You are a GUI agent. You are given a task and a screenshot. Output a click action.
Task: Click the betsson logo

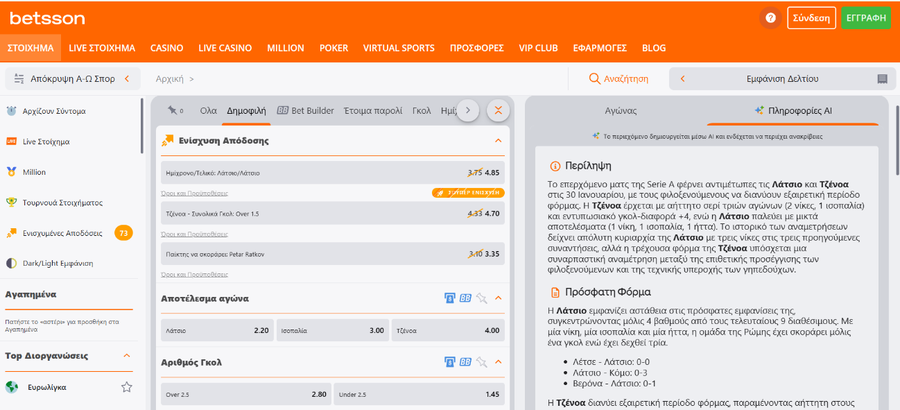coord(47,18)
